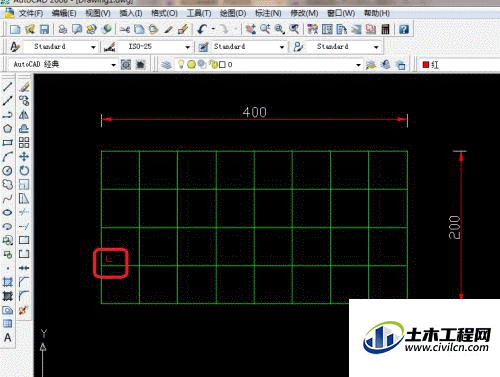The image size is (500, 377).
Task: Pick the Polyline tool
Action: pyautogui.click(x=8, y=115)
